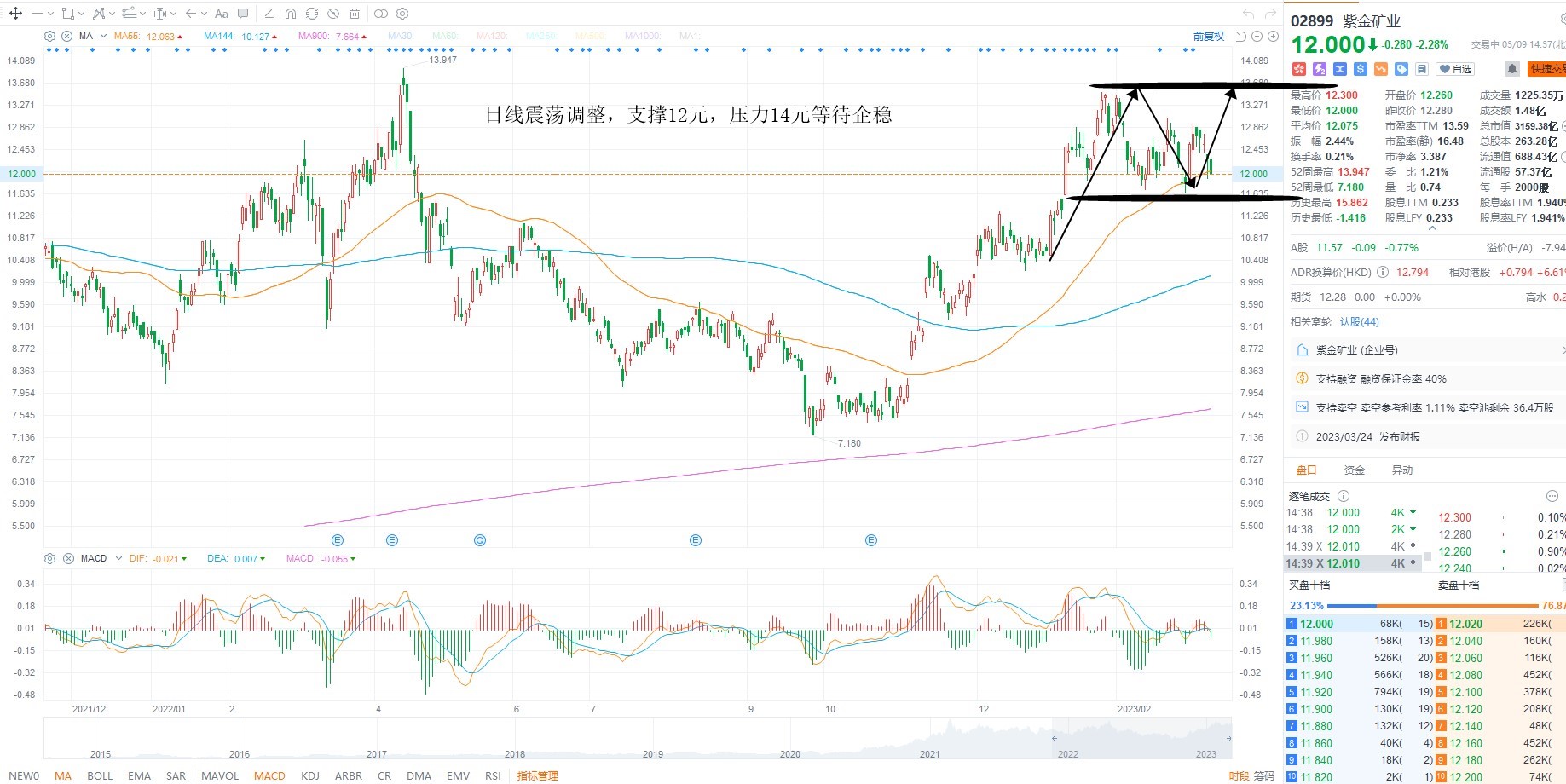Screen dimensions: 1566x784
Task: Toggle MA120 moving average line
Action: (492, 36)
